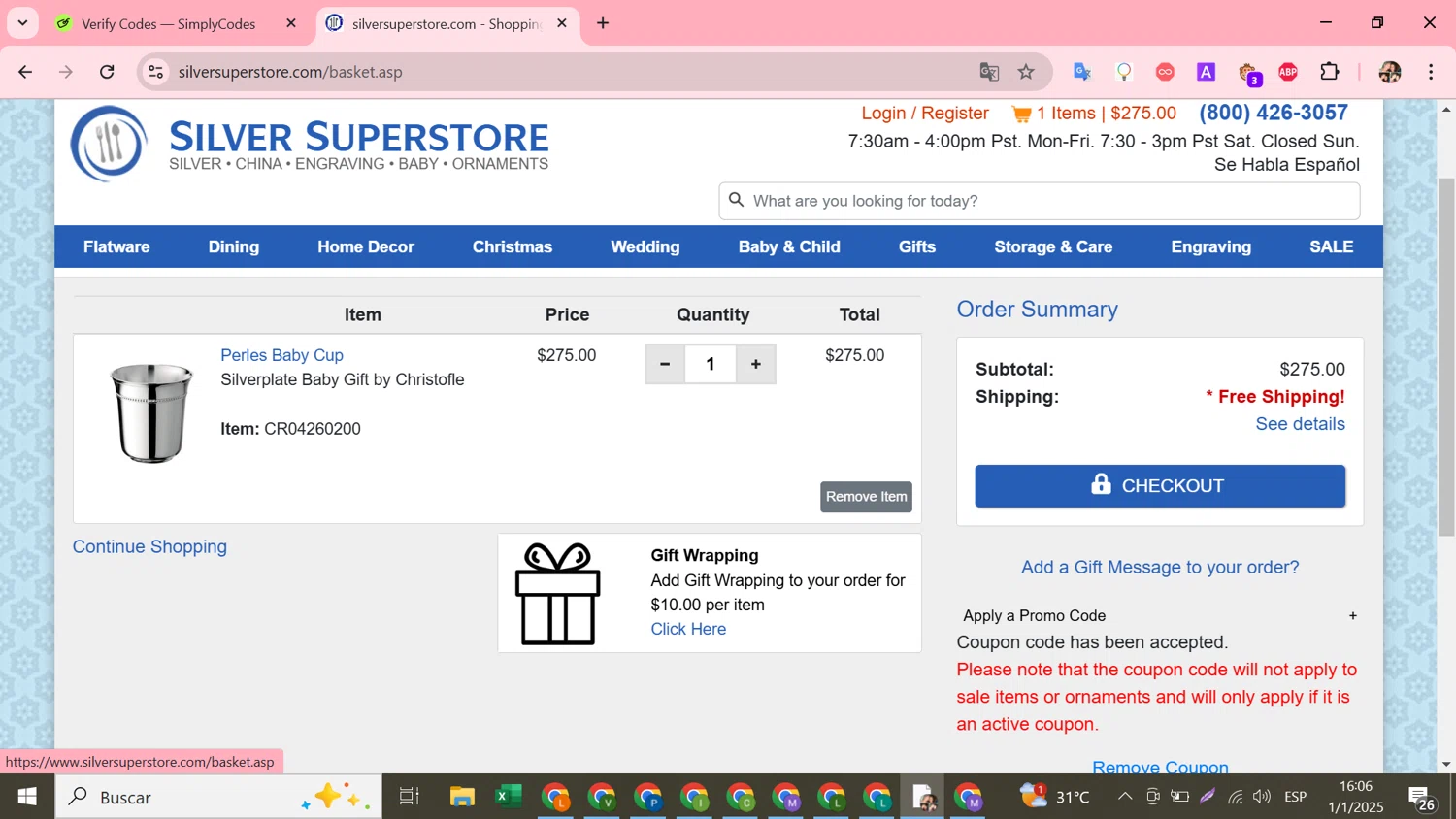Open the Engraving menu
Viewport: 1456px width, 819px height.
[1211, 246]
